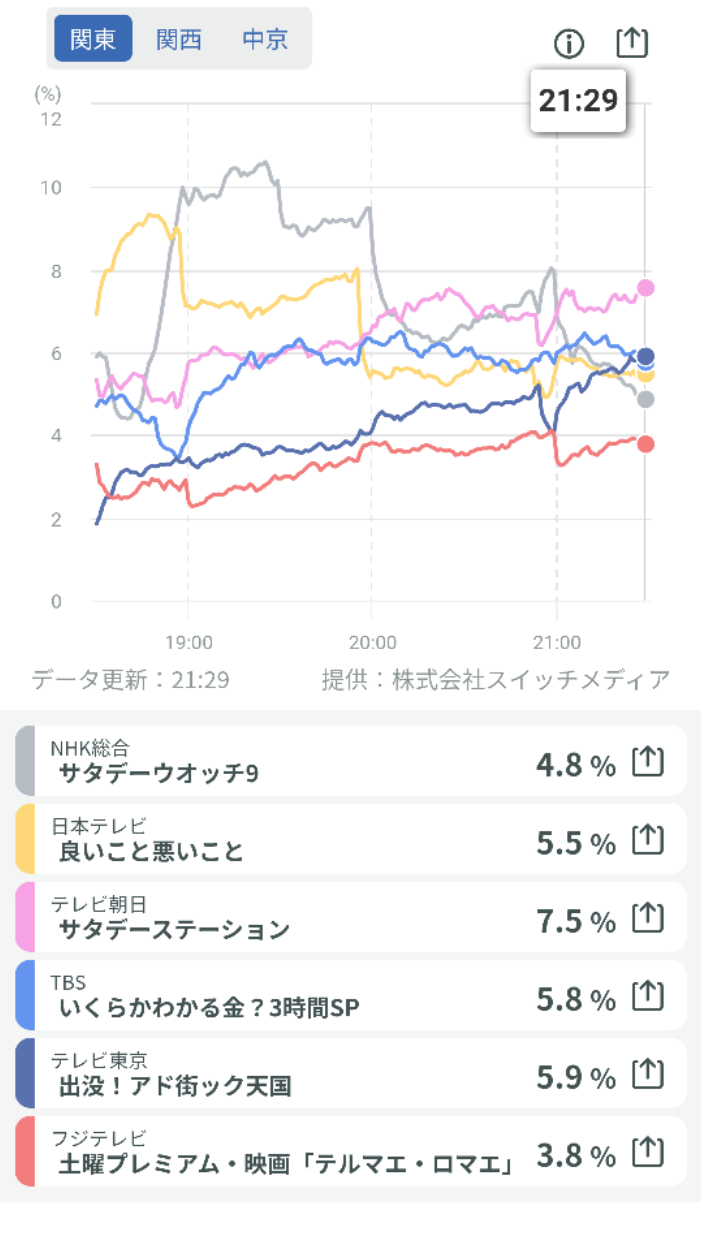This screenshot has height=1245, width=701.
Task: Share the テレビ東京 アド街ック天国 rating
Action: 648,1074
